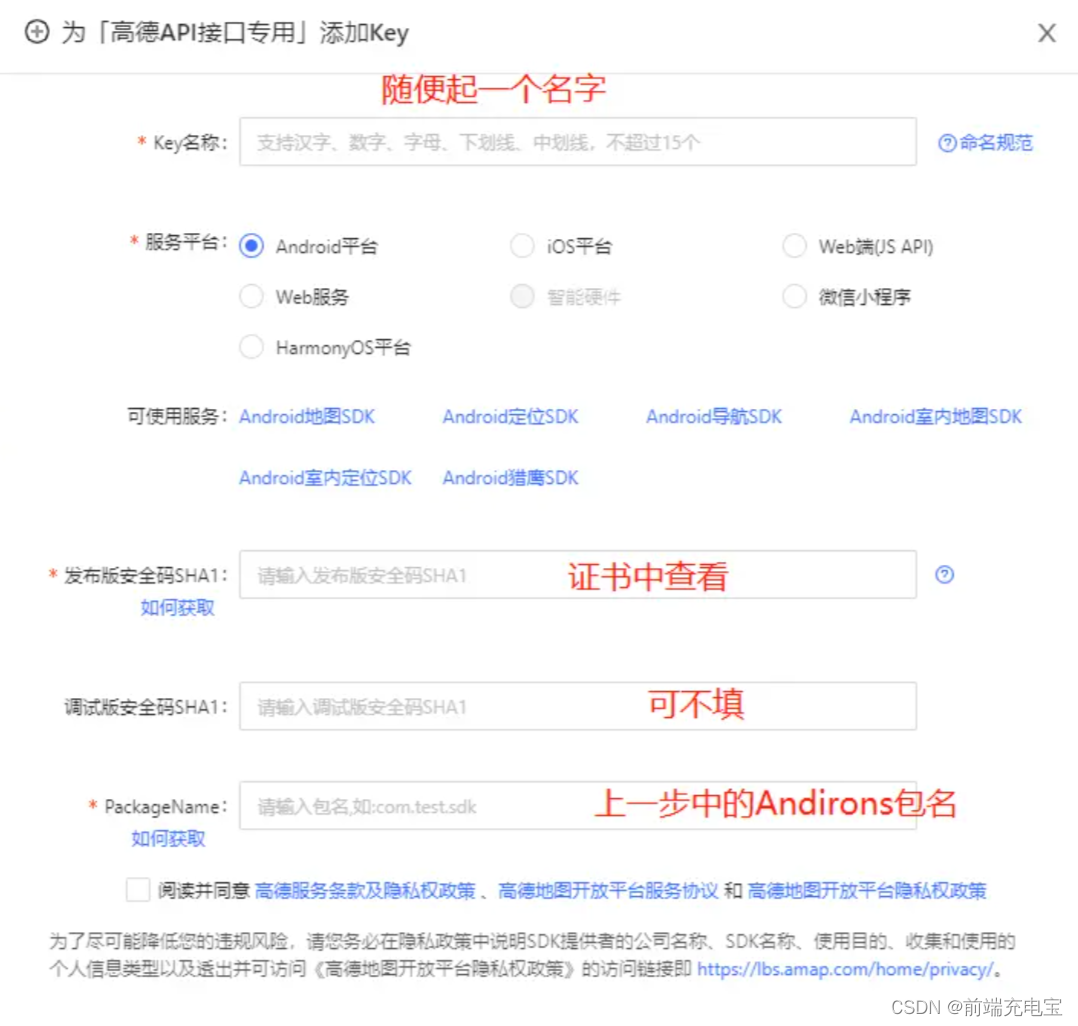Select the Web端(JS API) radio button
The width and height of the screenshot is (1078, 1026).
794,245
